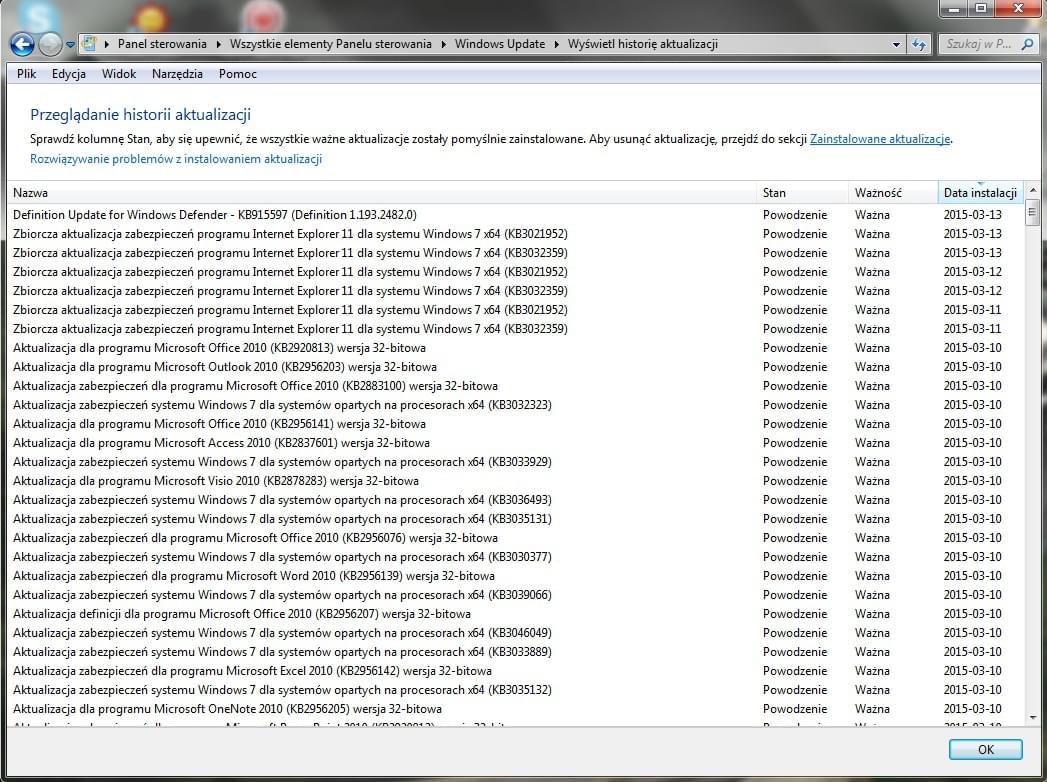Select Microsoft Excel 2010 (KB2956142) update row
Image resolution: width=1047 pixels, height=782 pixels.
(514, 672)
